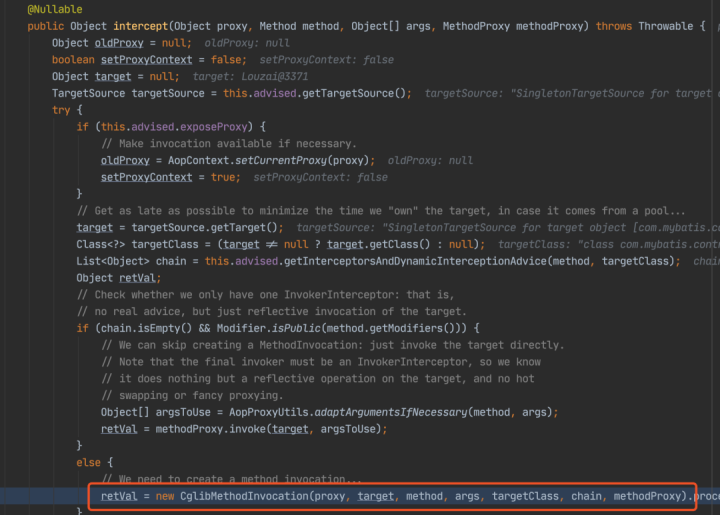Click the 'public' keyword in method signature
Screen dimensions: 720x515
45,26
